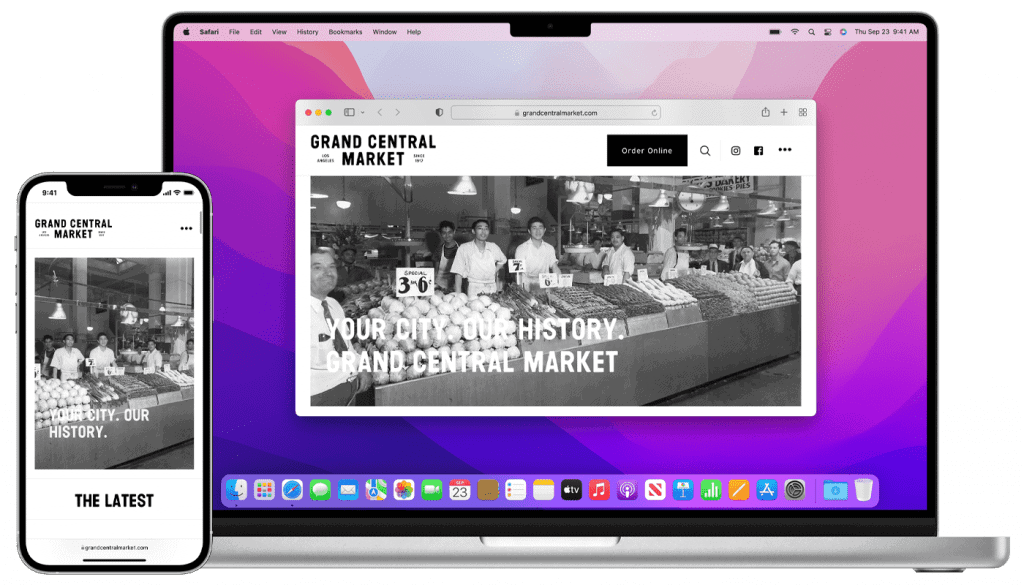This screenshot has height=585, width=1024.
Task: Open a new Safari tab with plus
Action: [x=784, y=112]
